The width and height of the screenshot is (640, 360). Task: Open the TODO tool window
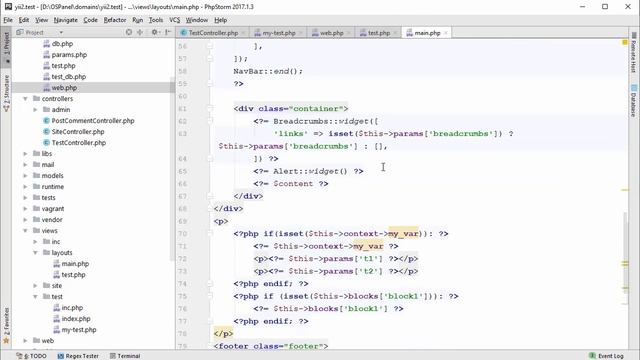[x=31, y=356]
